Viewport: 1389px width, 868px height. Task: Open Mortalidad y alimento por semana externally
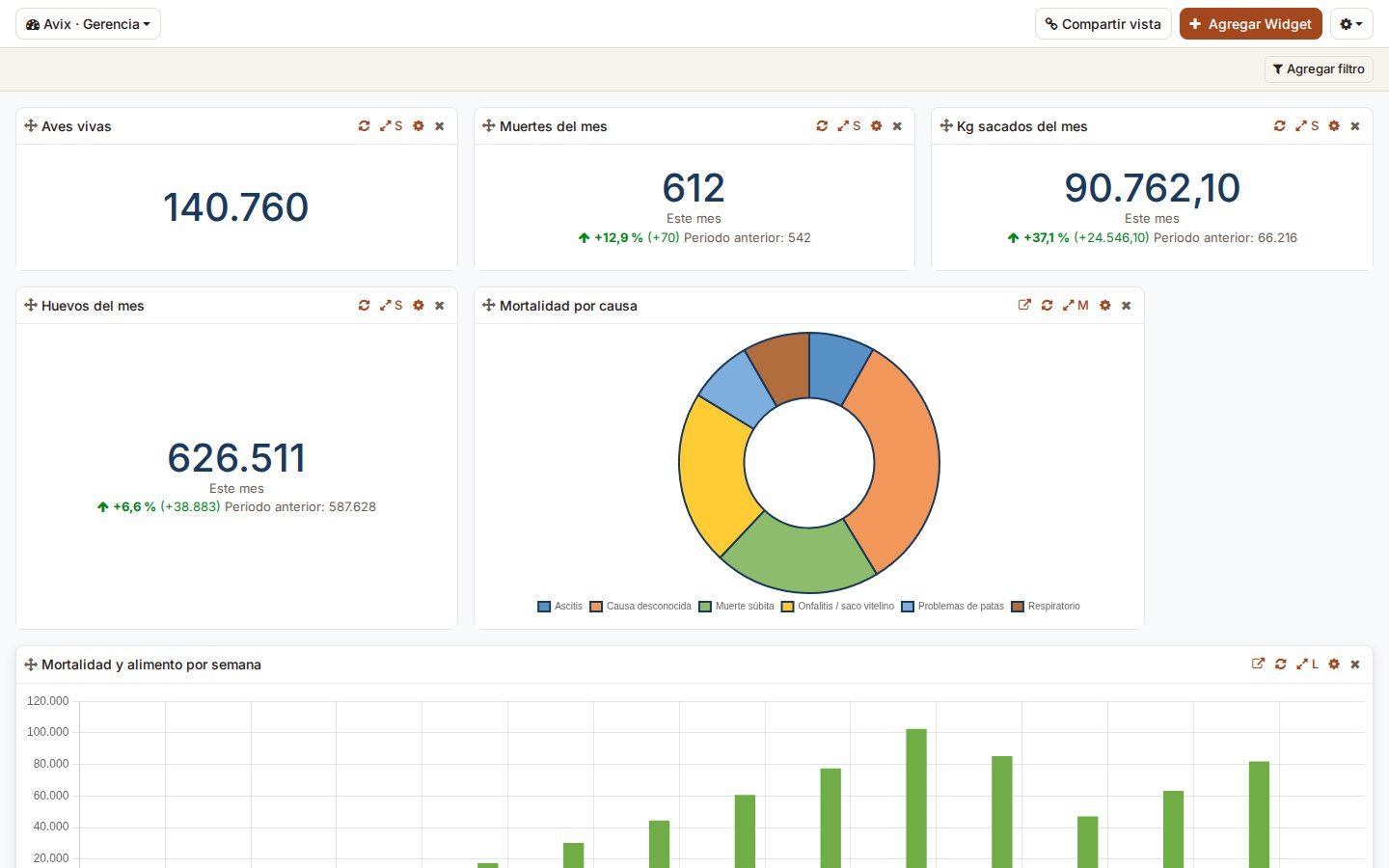[1258, 664]
